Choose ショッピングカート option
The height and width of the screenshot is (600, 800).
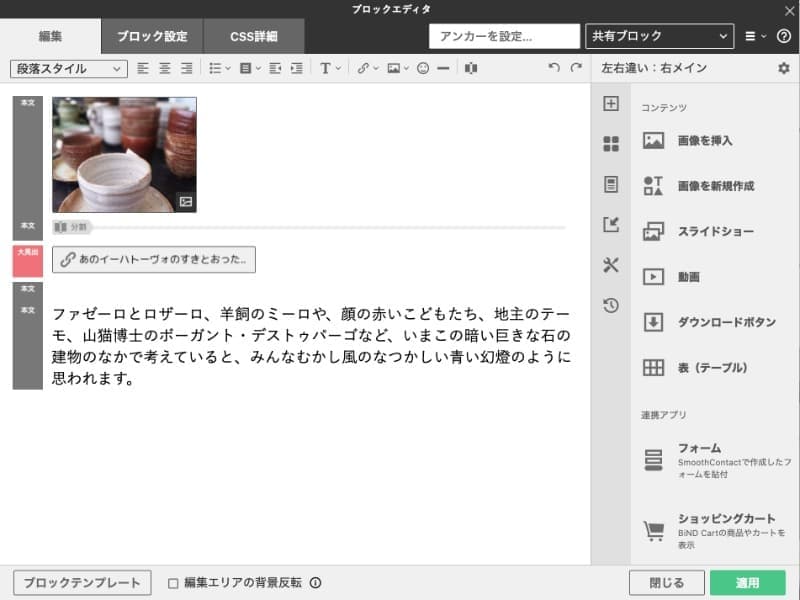714,531
